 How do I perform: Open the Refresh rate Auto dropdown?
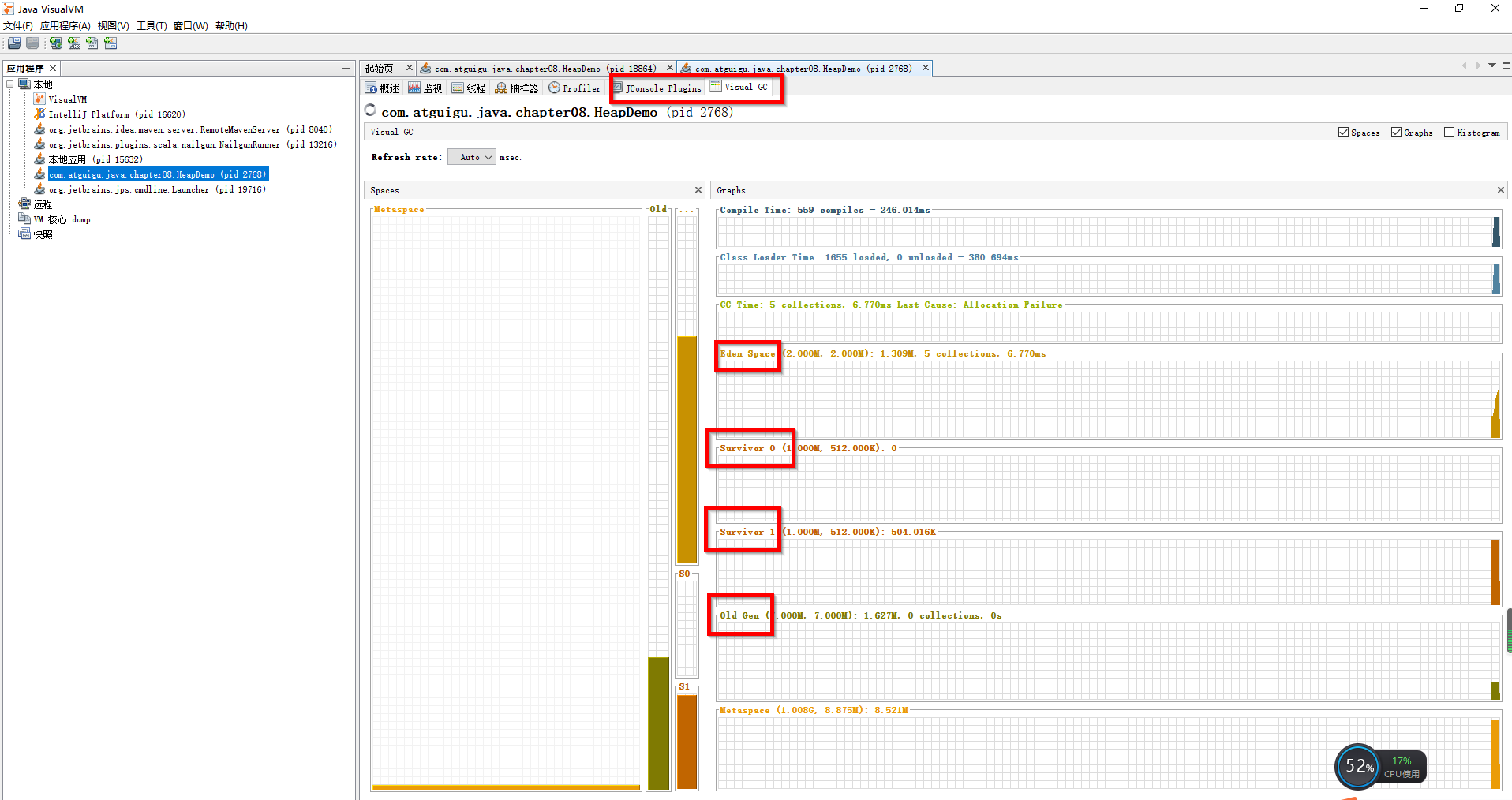(472, 157)
